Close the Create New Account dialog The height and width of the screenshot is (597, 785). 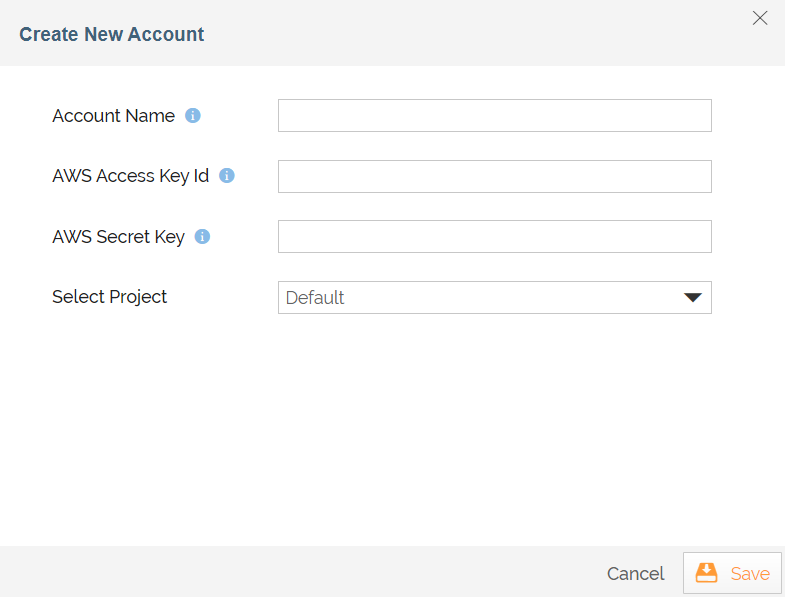pyautogui.click(x=760, y=18)
